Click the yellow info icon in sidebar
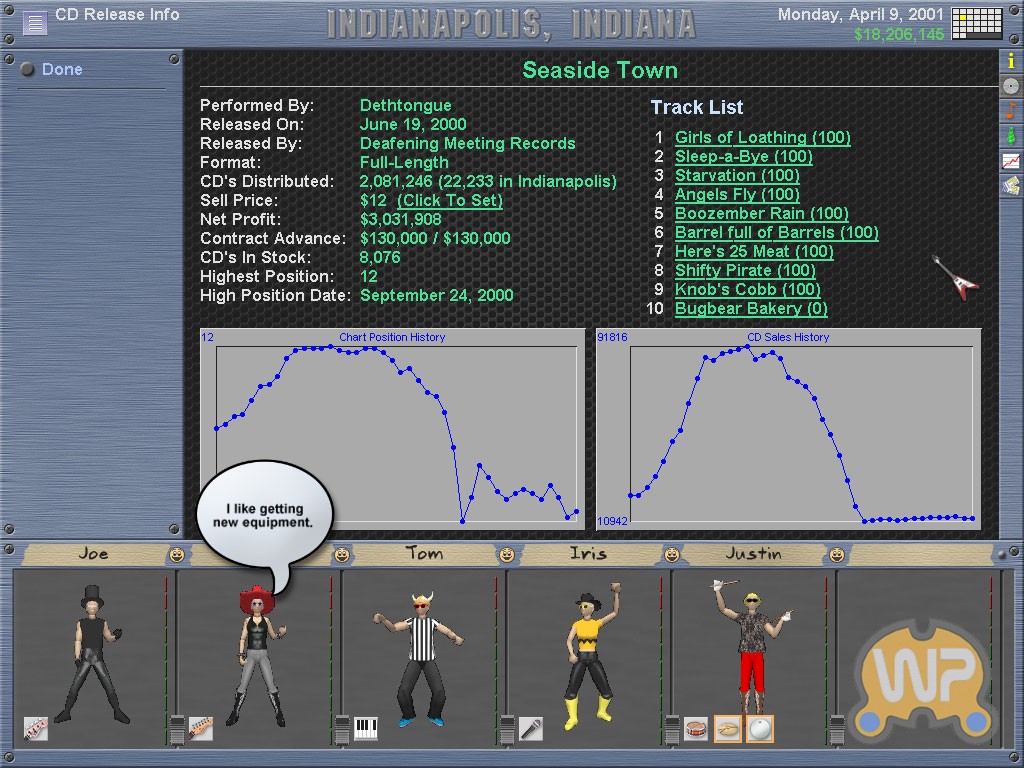1024x768 pixels. (1011, 61)
